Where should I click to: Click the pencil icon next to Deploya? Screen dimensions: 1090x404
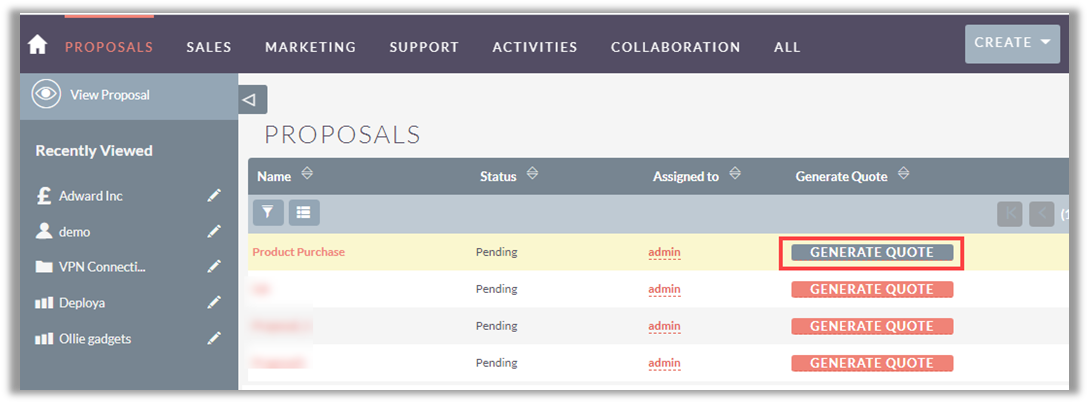pos(214,302)
